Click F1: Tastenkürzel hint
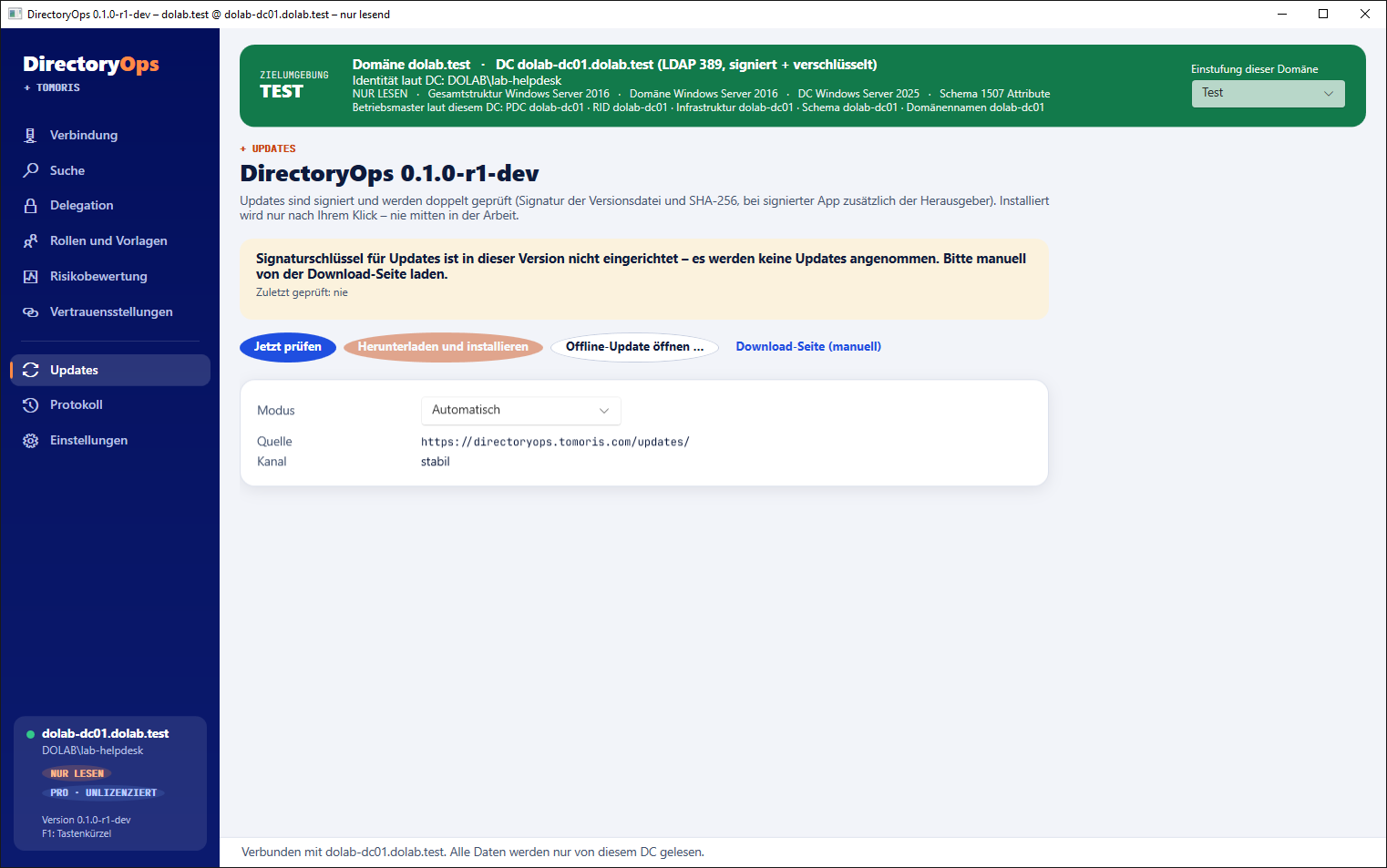Image resolution: width=1387 pixels, height=868 pixels. coord(77,833)
